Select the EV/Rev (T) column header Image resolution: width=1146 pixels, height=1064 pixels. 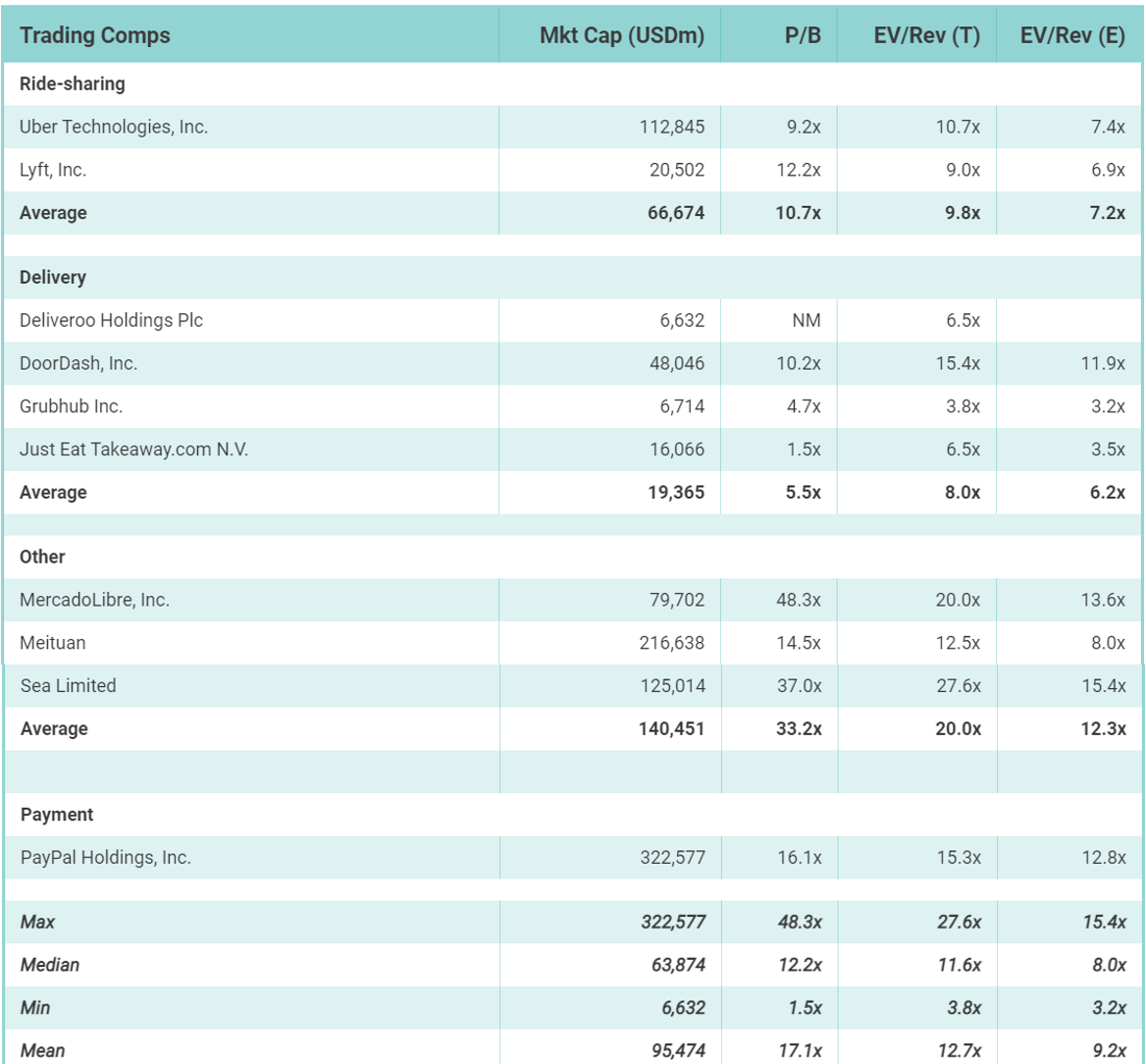coord(926,36)
